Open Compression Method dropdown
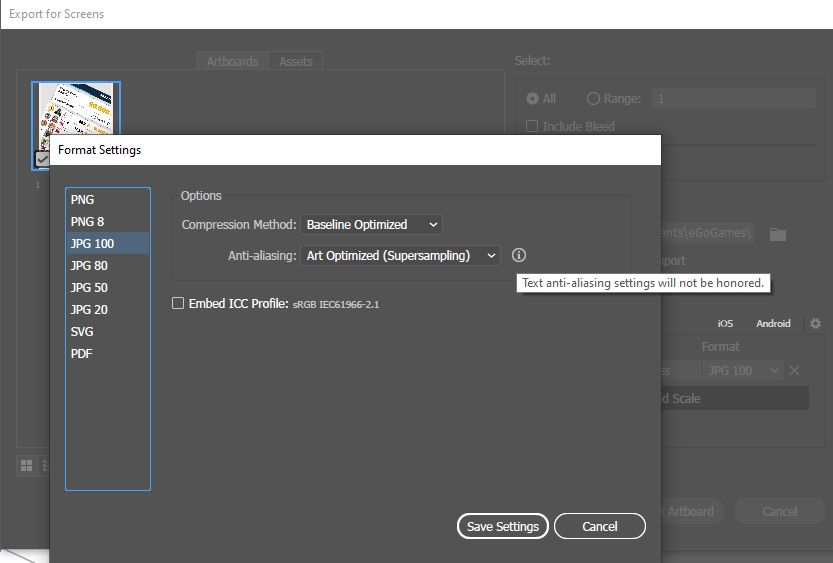 click(371, 225)
